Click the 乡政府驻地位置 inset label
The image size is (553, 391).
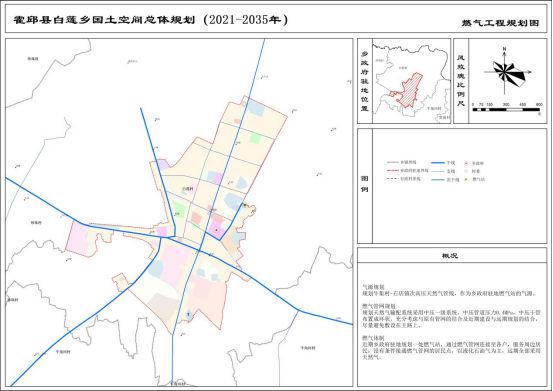[365, 81]
